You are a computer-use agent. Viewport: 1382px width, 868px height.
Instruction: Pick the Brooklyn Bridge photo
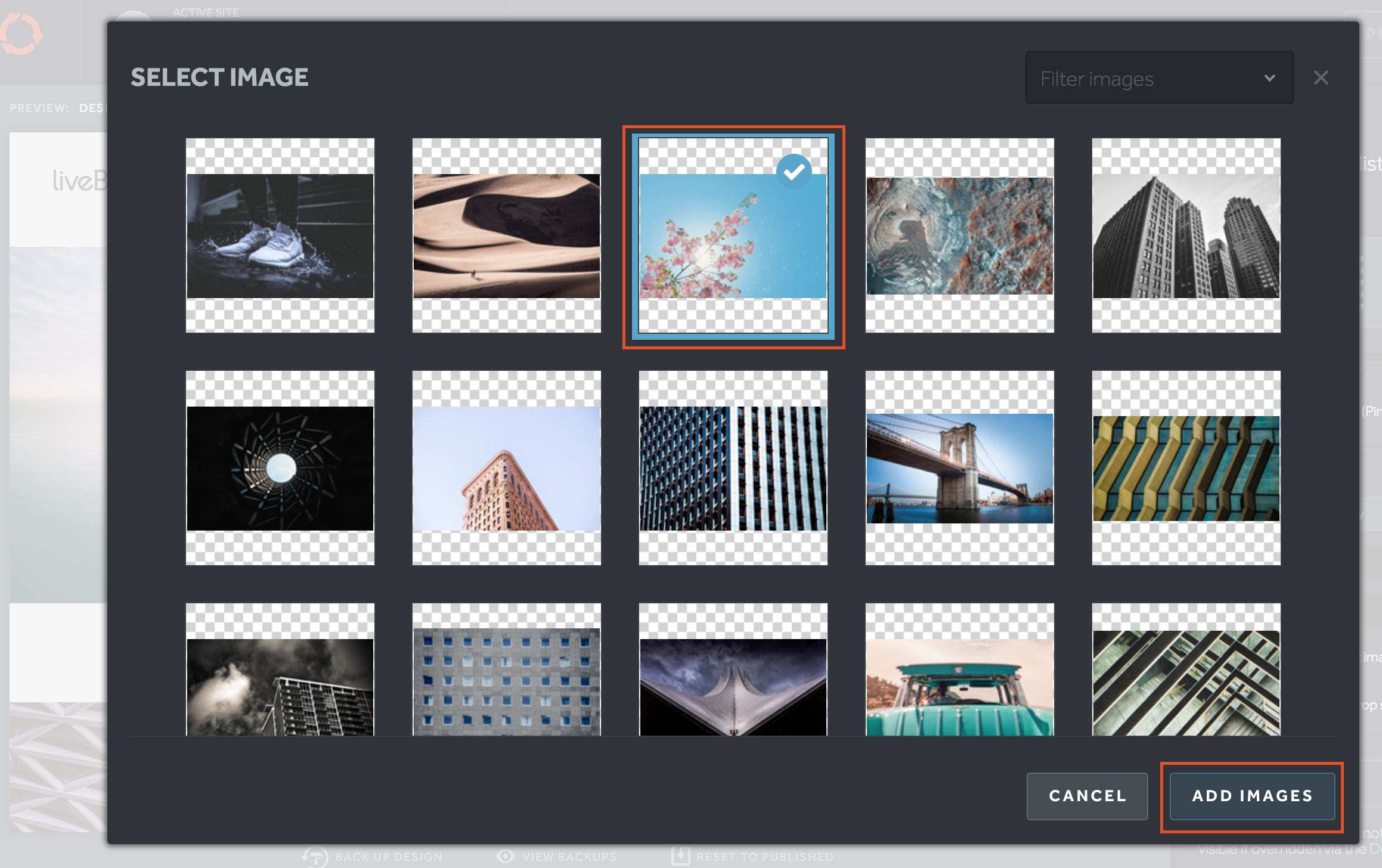click(x=959, y=468)
